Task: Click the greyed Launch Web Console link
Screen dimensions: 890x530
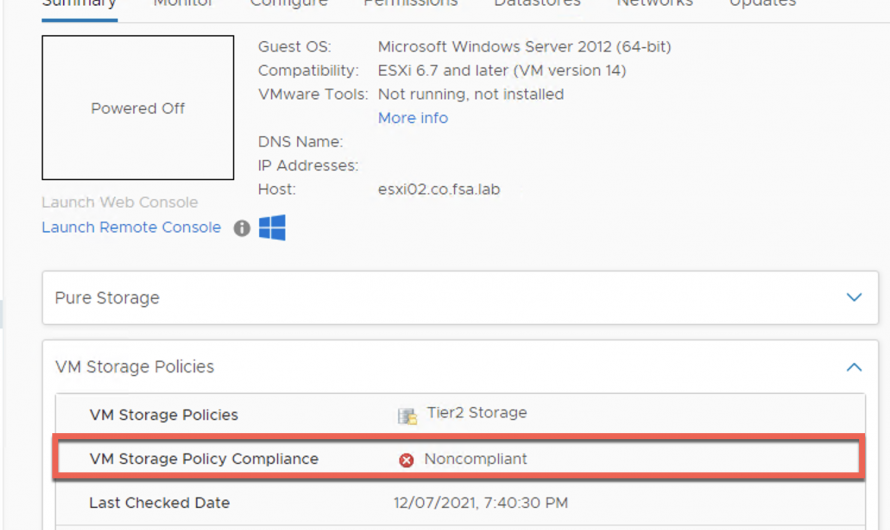Action: pyautogui.click(x=120, y=202)
